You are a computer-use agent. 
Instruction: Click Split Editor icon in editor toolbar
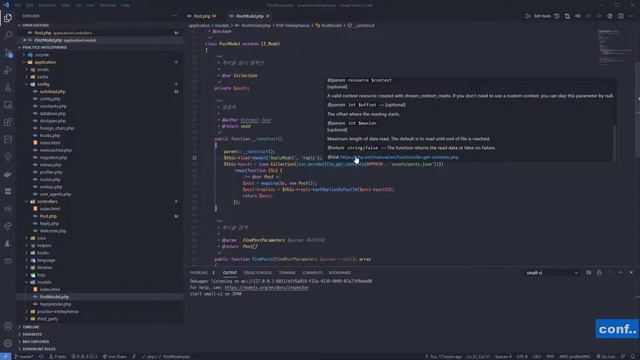620,16
